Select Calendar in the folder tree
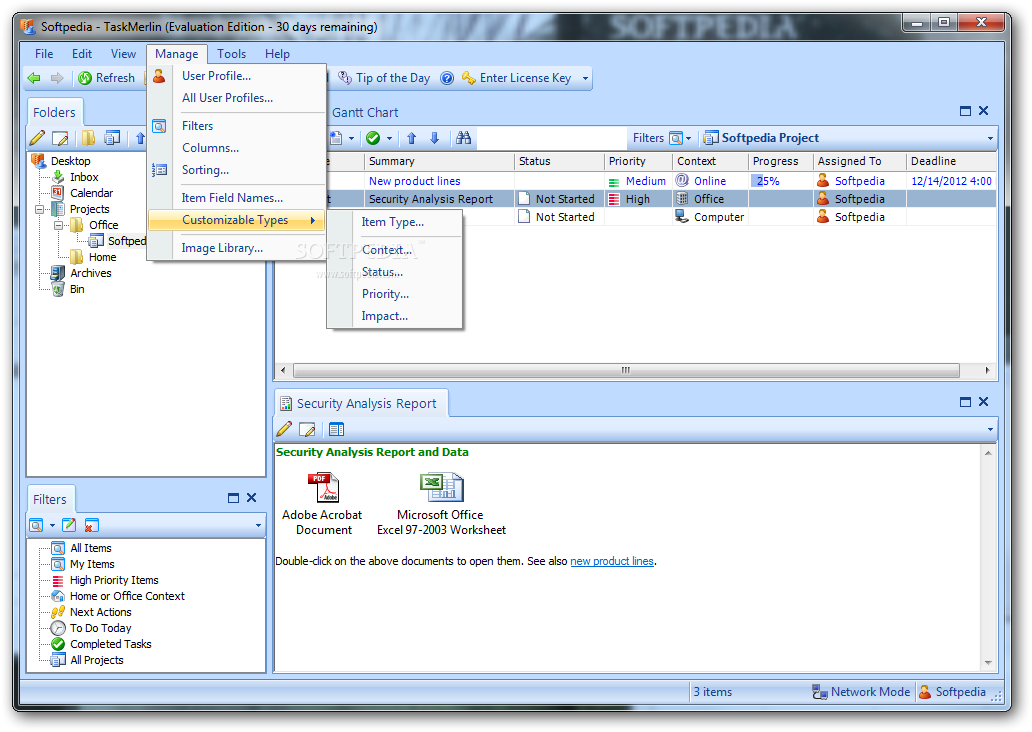The image size is (1032, 732). click(91, 193)
